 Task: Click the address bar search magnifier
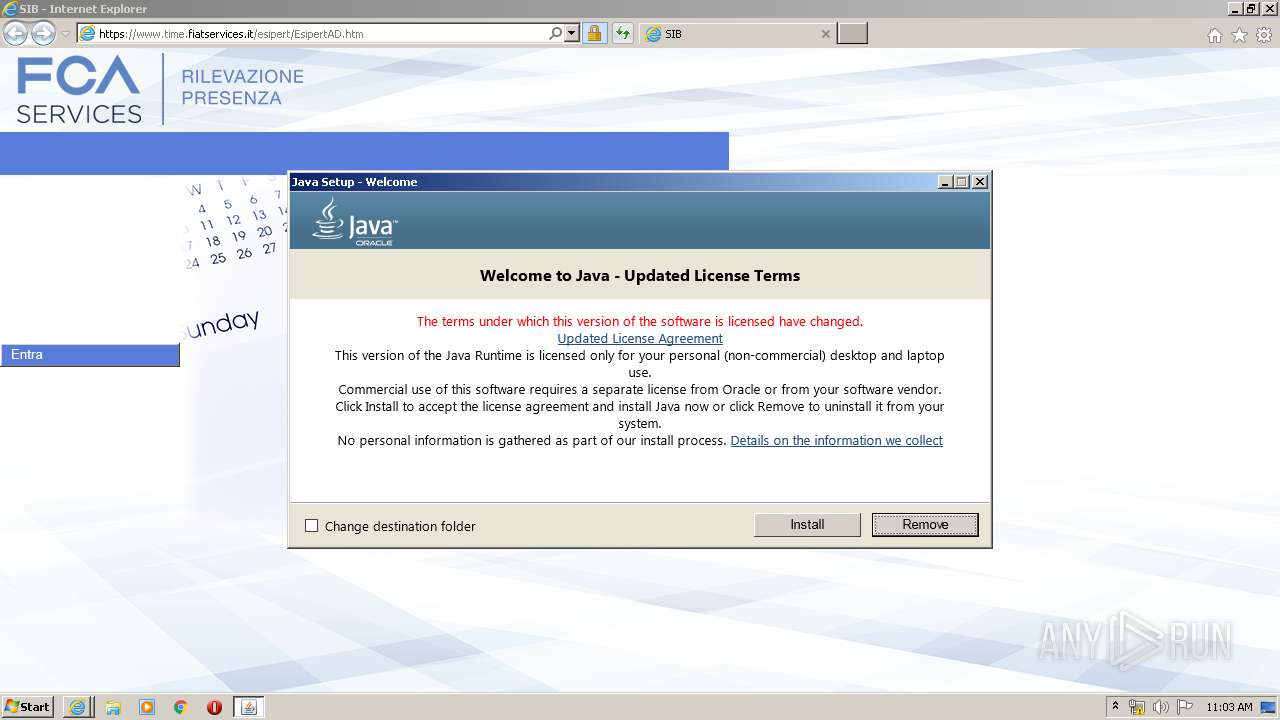point(556,34)
